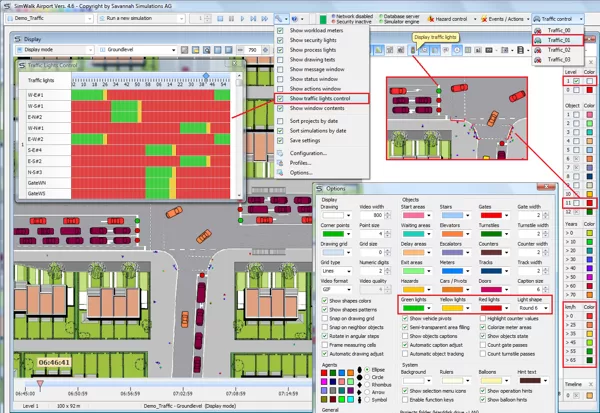Click the film strip icon in Display toolbar
Screen dimensions: 600x413
coord(520,50)
